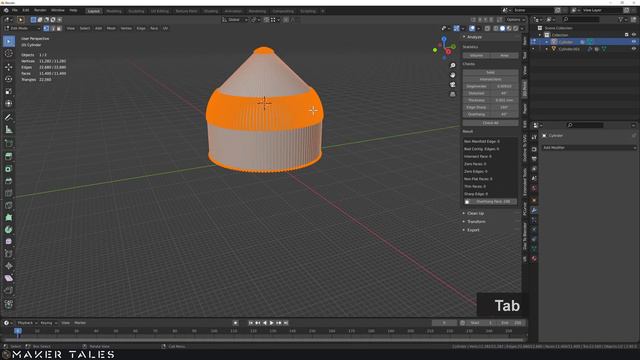Open the Output properties tab icon
The image size is (640, 360).
coord(534,159)
